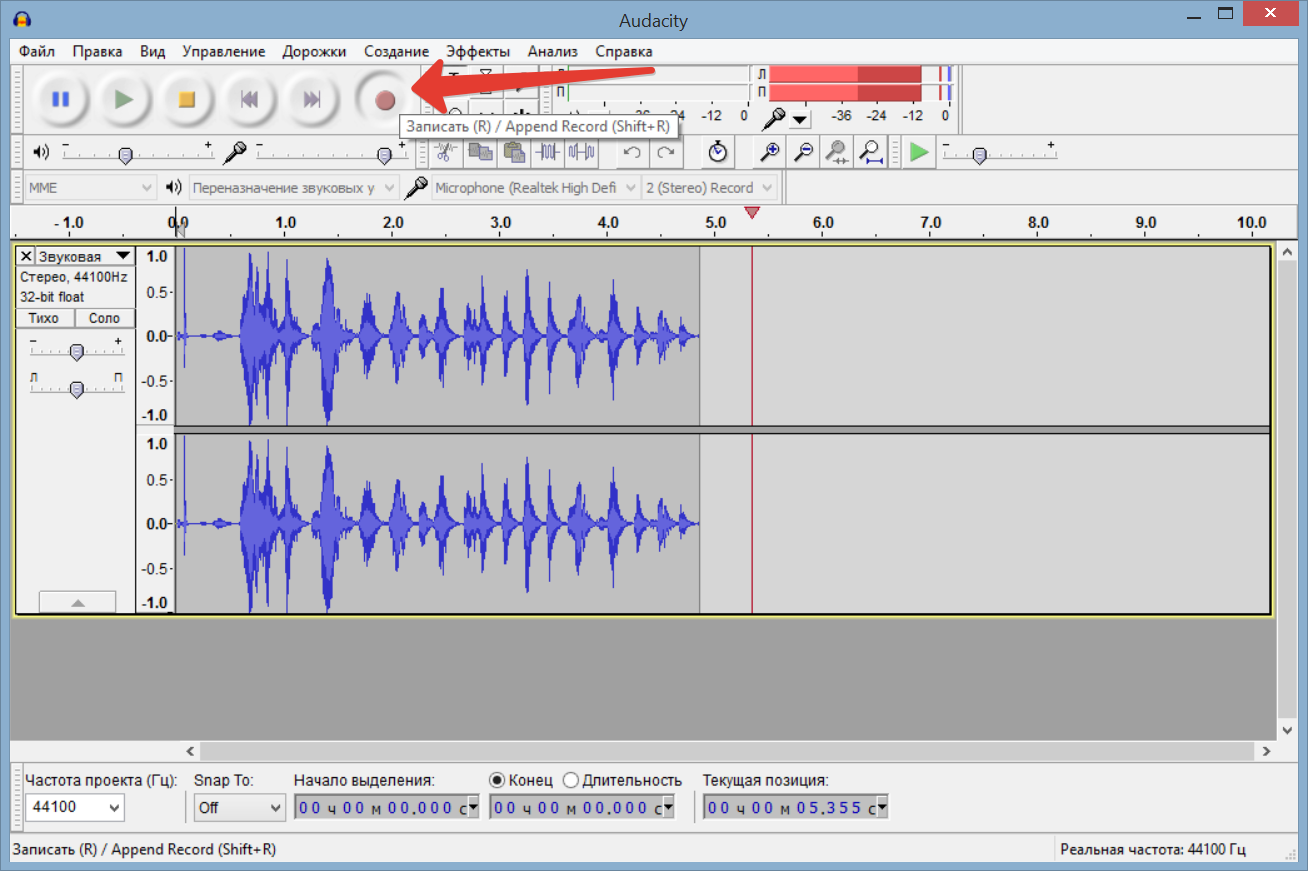Screen dimensions: 1308x871
Task: Collapse the track with the bottom triangle button
Action: coord(77,602)
